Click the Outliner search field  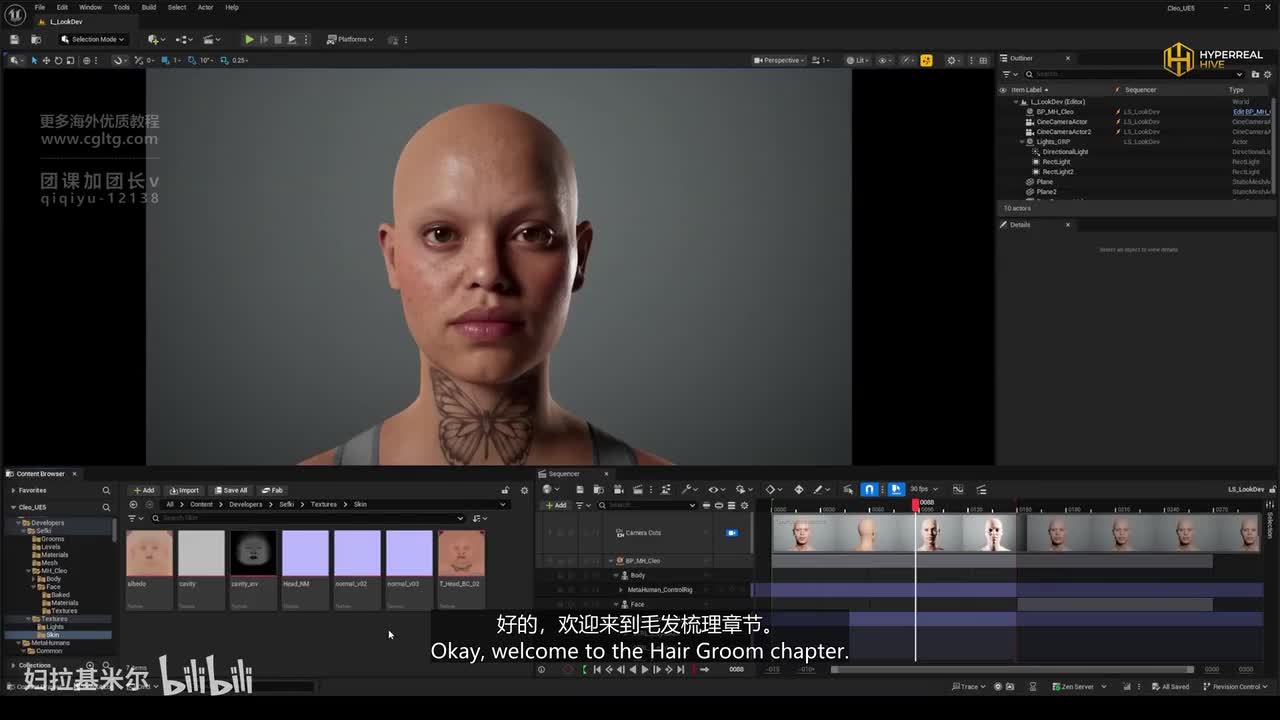[1135, 74]
